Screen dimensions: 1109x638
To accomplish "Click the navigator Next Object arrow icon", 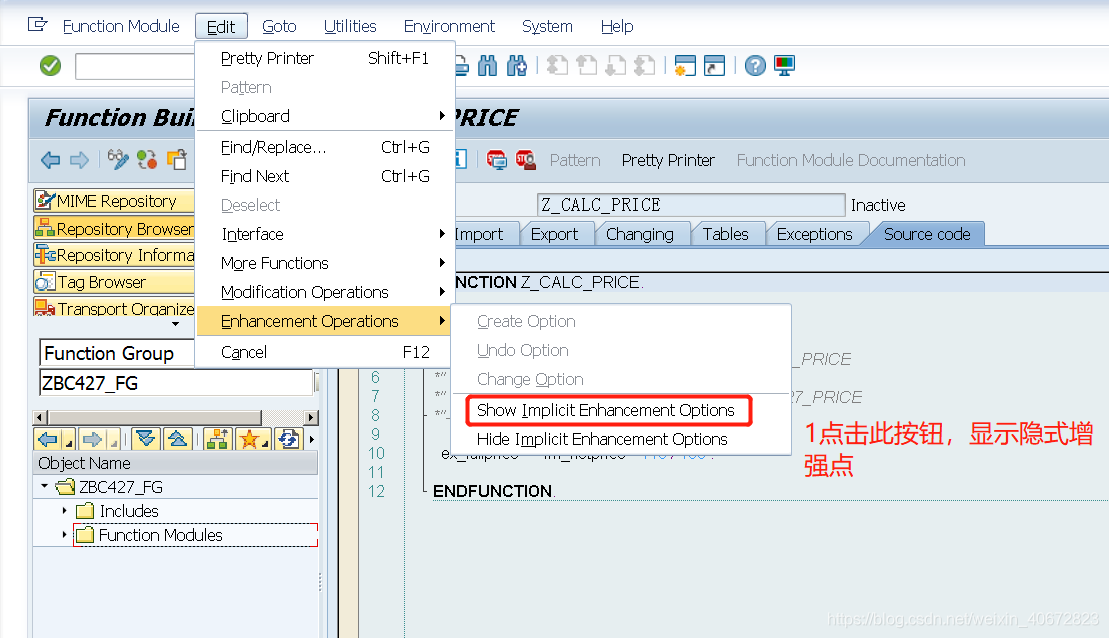I will pos(93,439).
